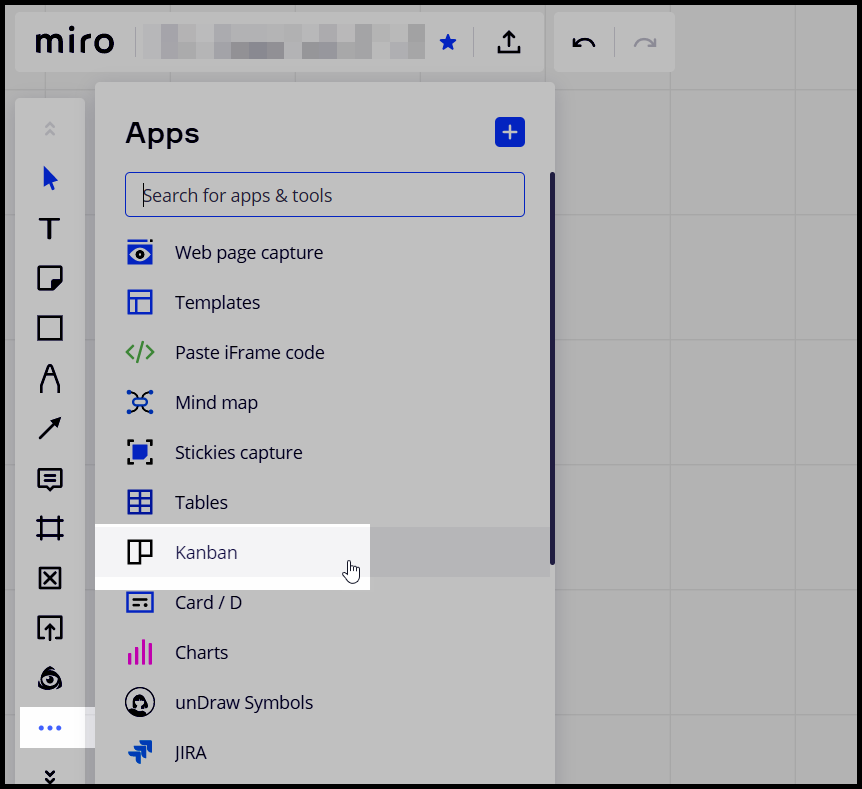Select the Upload tool in toolbar
The image size is (862, 789).
(50, 628)
